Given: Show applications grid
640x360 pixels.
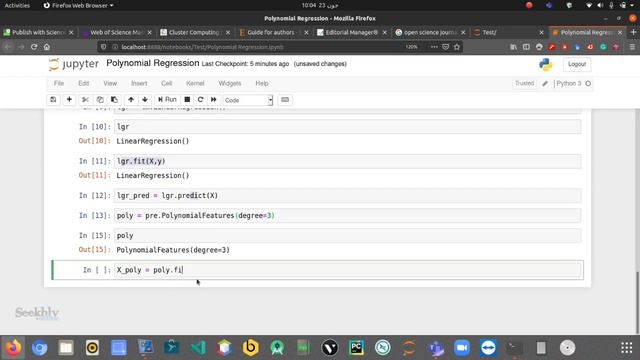Looking at the screenshot, I should pos(627,348).
